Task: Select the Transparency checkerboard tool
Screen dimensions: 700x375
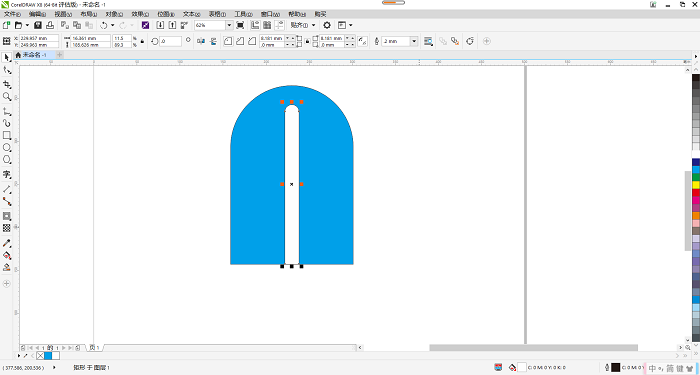Action: [x=7, y=228]
